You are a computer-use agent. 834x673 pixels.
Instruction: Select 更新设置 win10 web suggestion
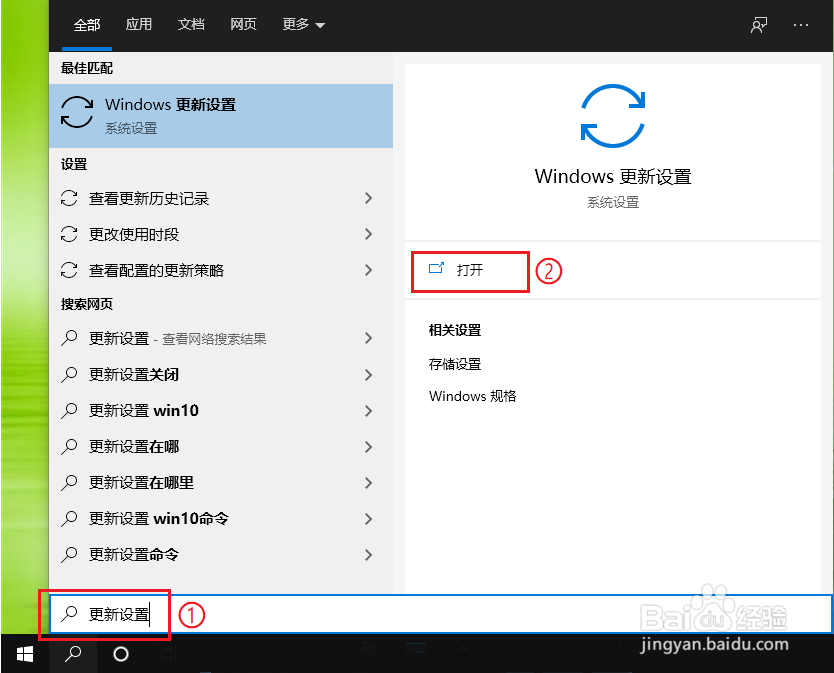click(x=221, y=411)
